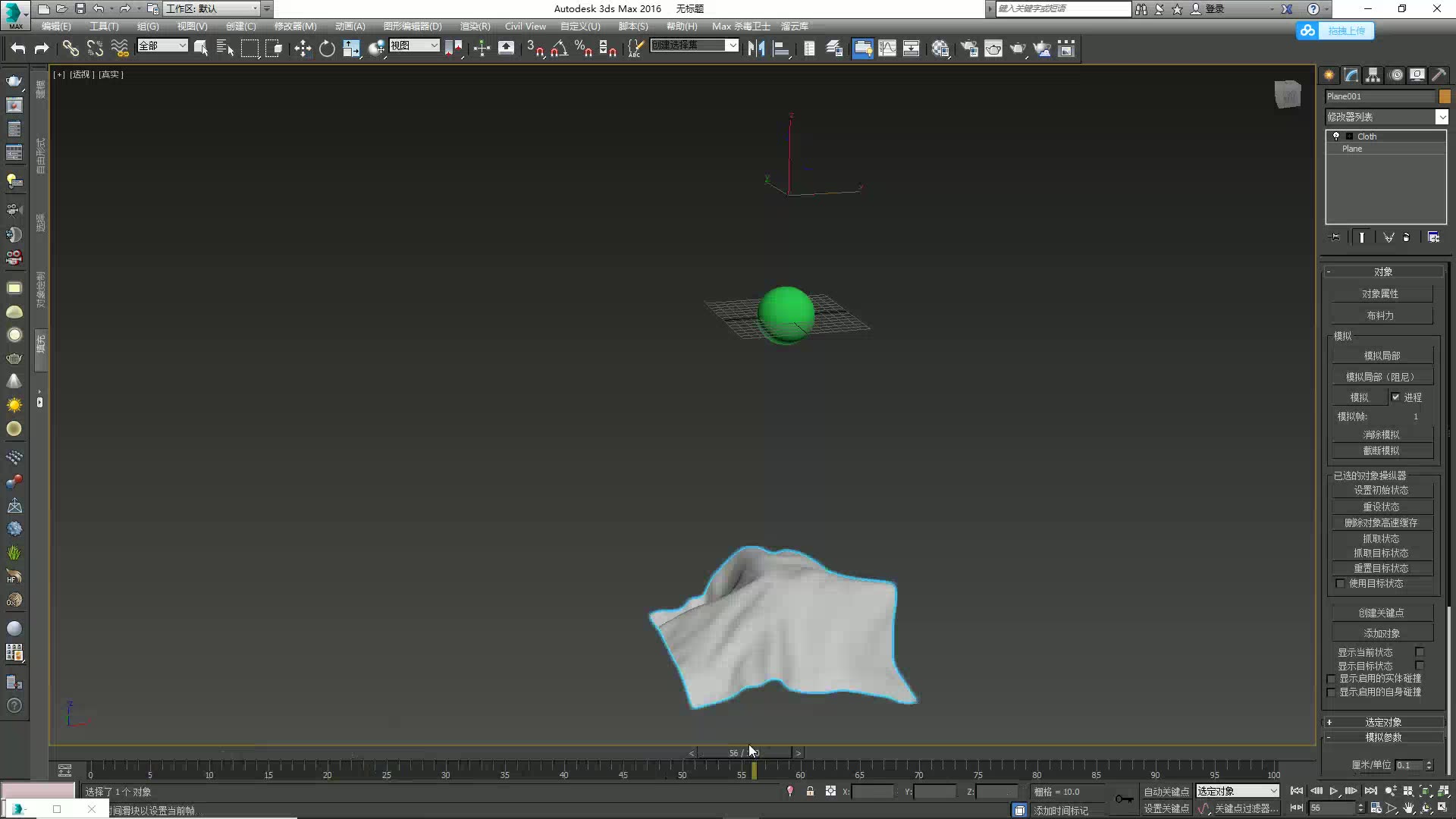This screenshot has width=1456, height=819.
Task: Open the 渲染(R) menu
Action: click(x=475, y=26)
